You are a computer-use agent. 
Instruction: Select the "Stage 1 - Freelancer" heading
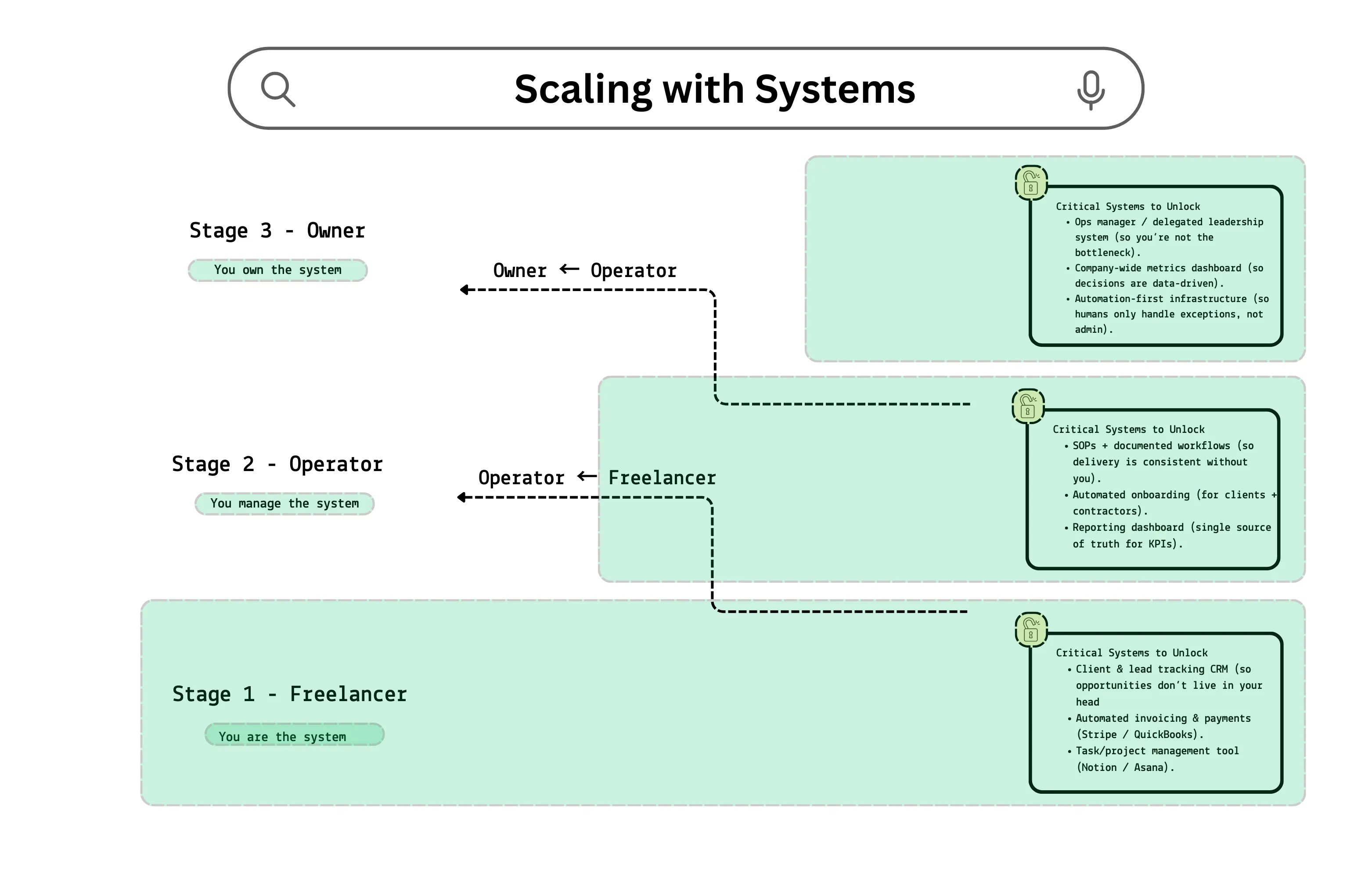(x=290, y=694)
